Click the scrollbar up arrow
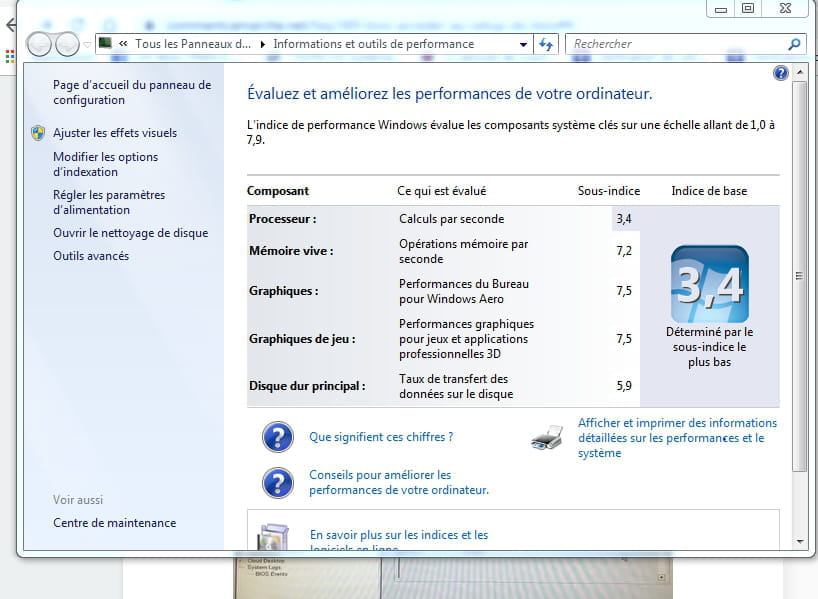Image resolution: width=818 pixels, height=599 pixels. pos(800,71)
